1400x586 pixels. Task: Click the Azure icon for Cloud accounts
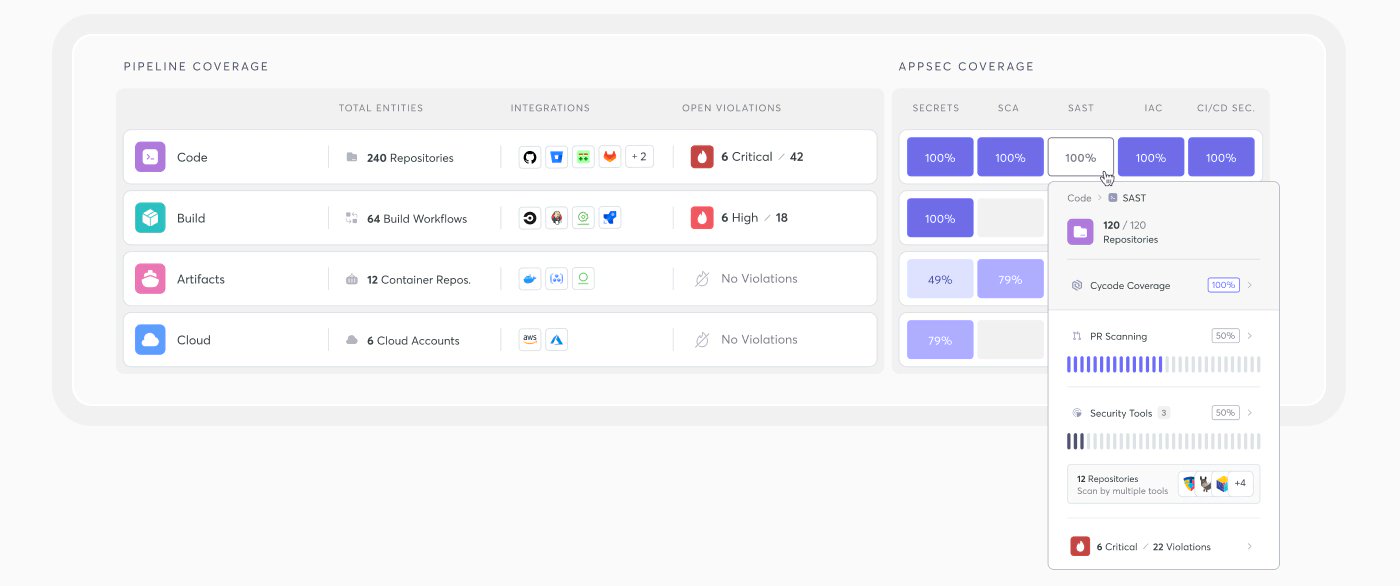coord(557,339)
